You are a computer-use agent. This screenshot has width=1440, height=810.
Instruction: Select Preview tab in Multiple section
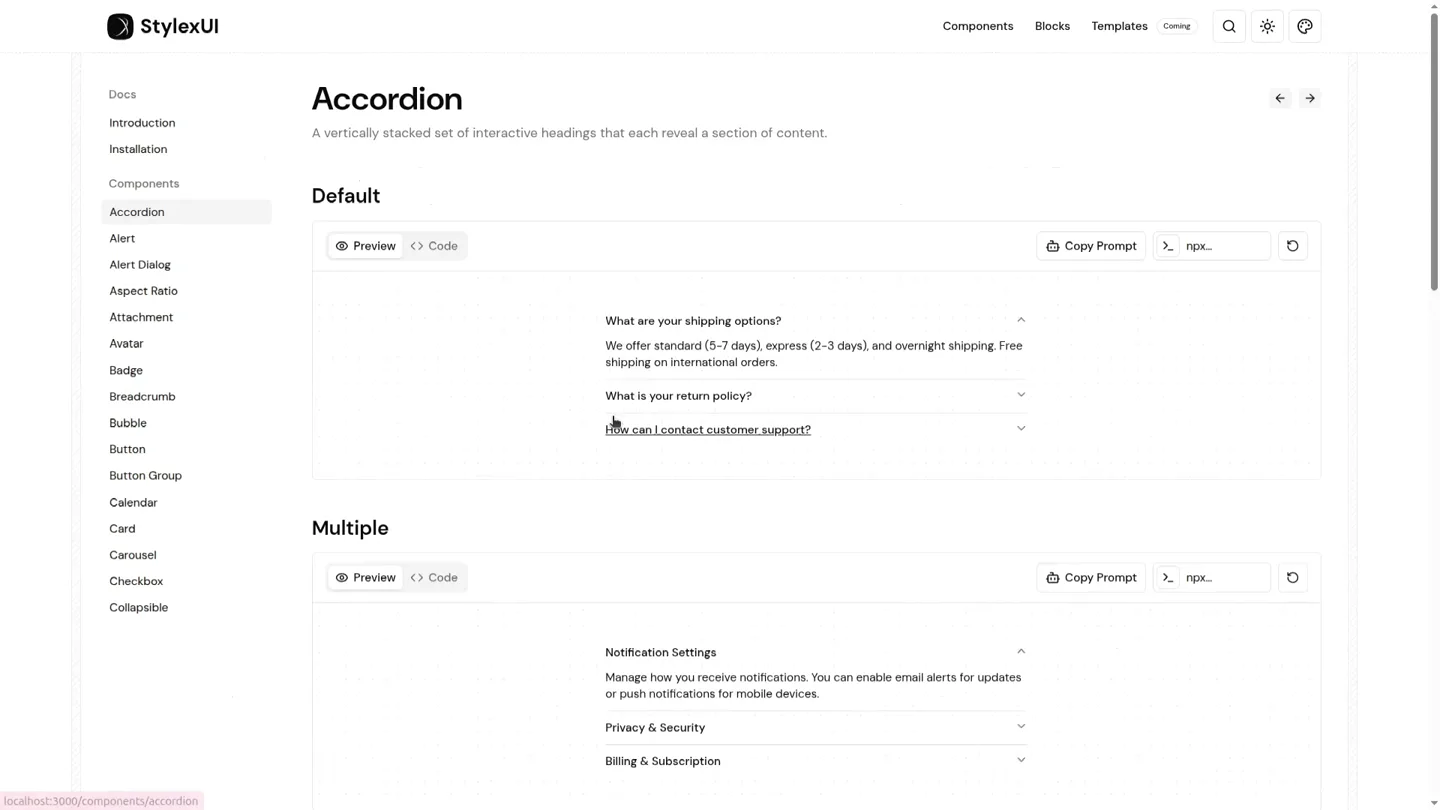pos(366,578)
